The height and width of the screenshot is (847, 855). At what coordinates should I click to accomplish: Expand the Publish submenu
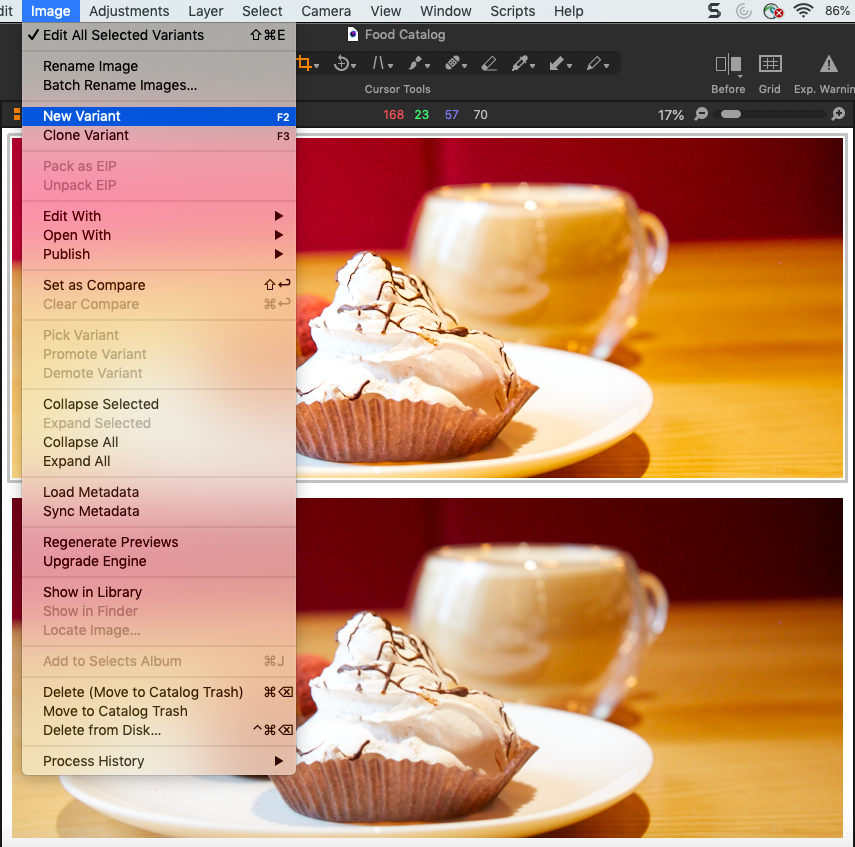coord(159,254)
